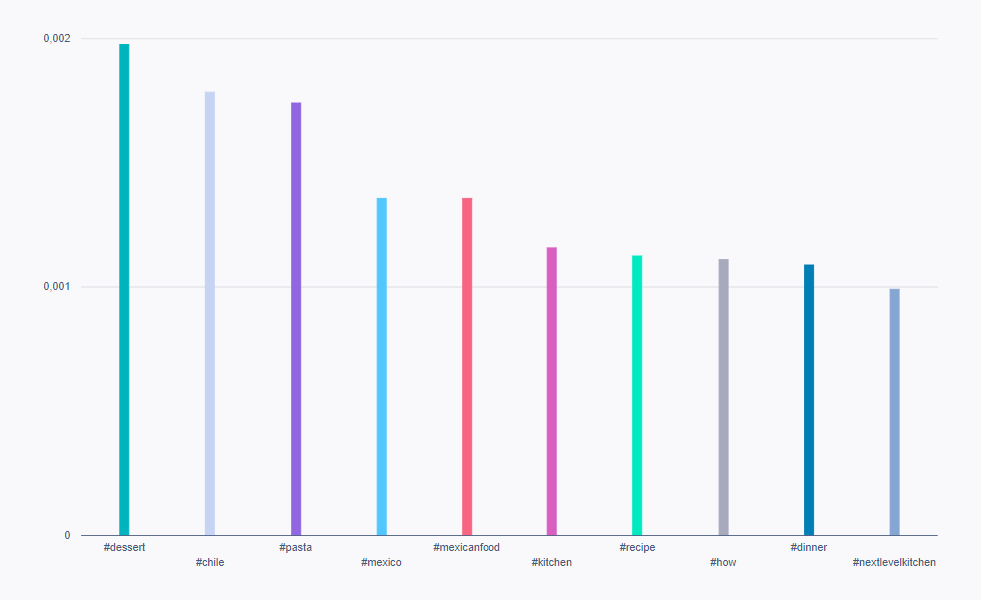Click the coral red #mexicanfood bar
Image resolution: width=981 pixels, height=600 pixels.
(467, 366)
